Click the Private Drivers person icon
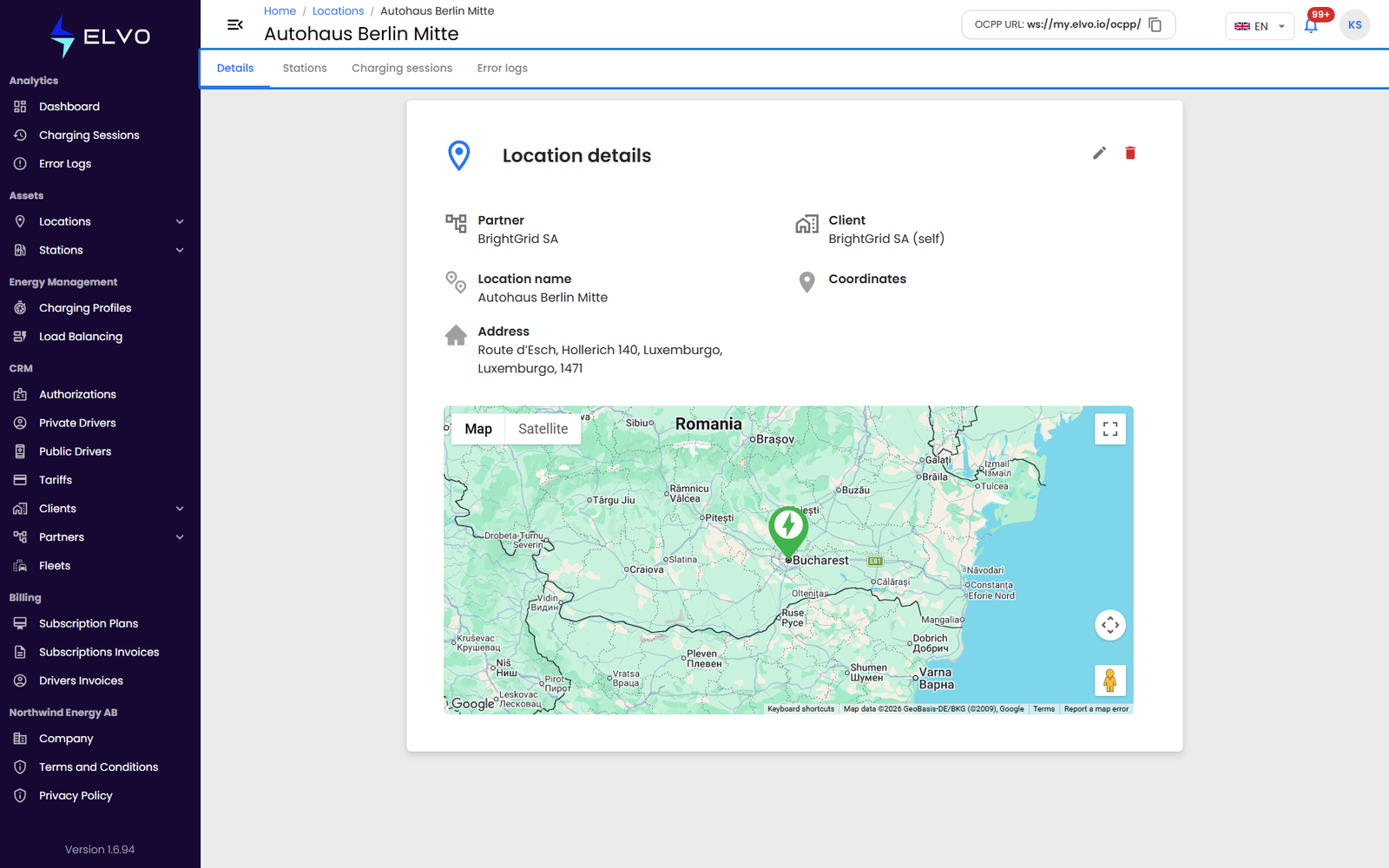This screenshot has width=1389, height=868. [20, 423]
